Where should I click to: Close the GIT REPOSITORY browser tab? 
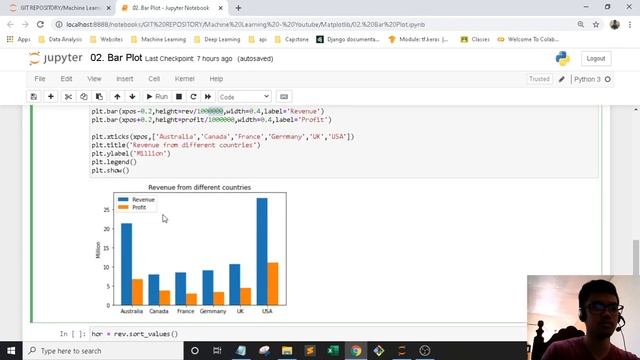[x=109, y=8]
